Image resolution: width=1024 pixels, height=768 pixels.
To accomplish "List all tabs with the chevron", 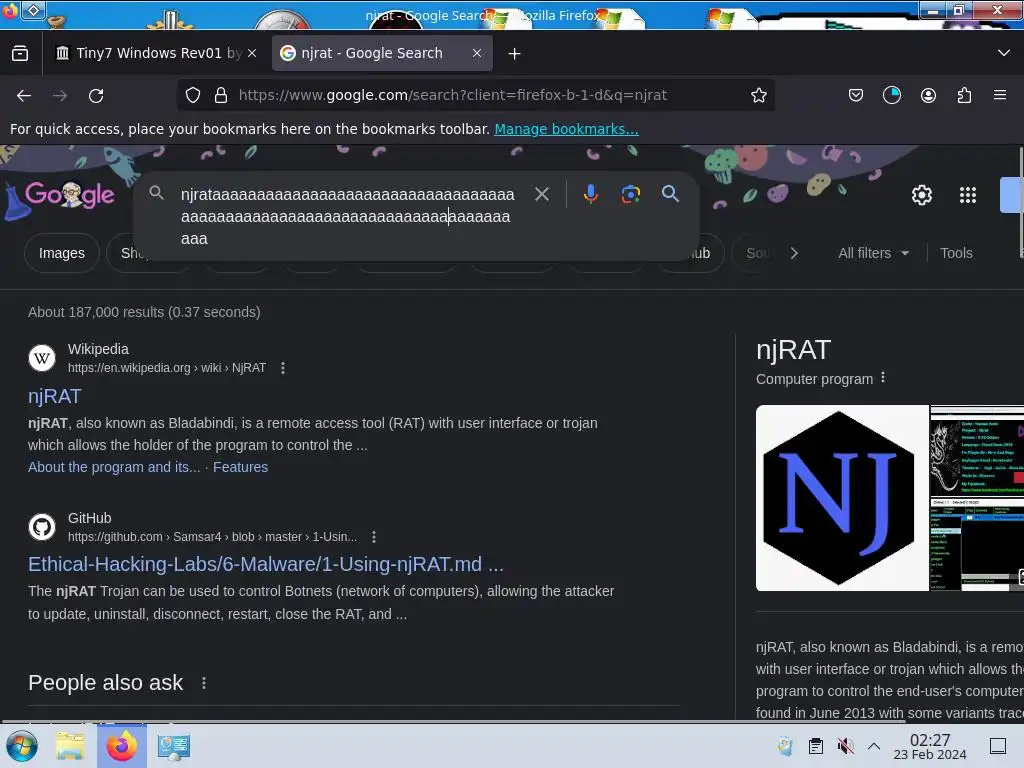I will click(1004, 53).
